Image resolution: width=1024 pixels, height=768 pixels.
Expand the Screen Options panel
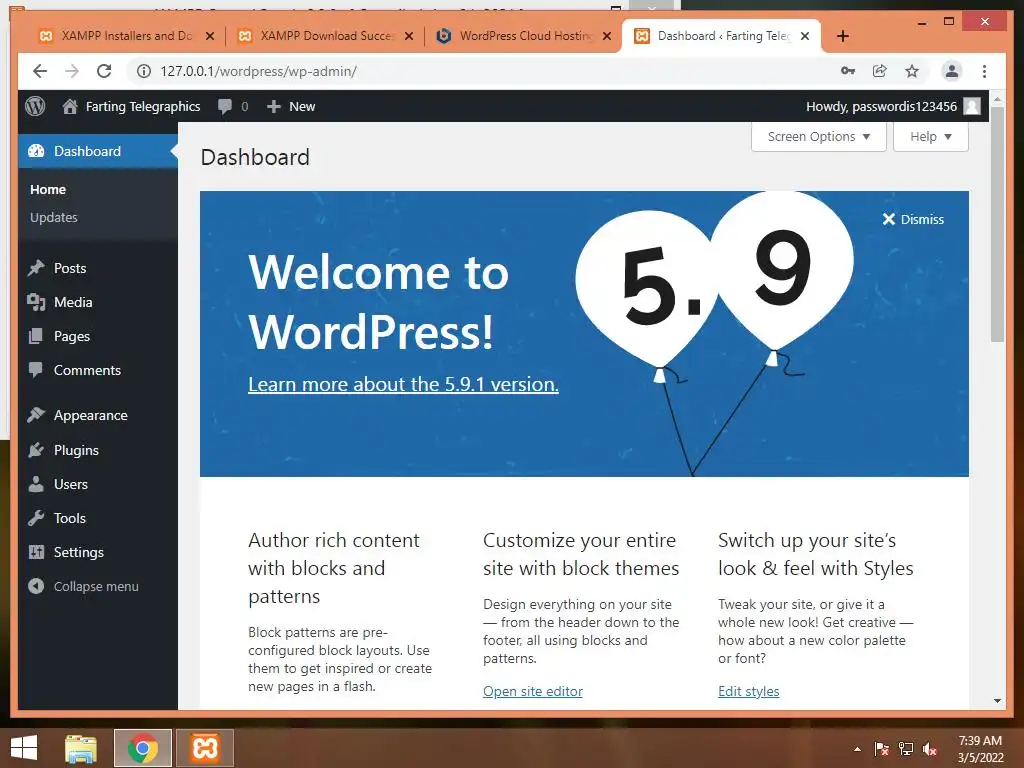[x=818, y=136]
